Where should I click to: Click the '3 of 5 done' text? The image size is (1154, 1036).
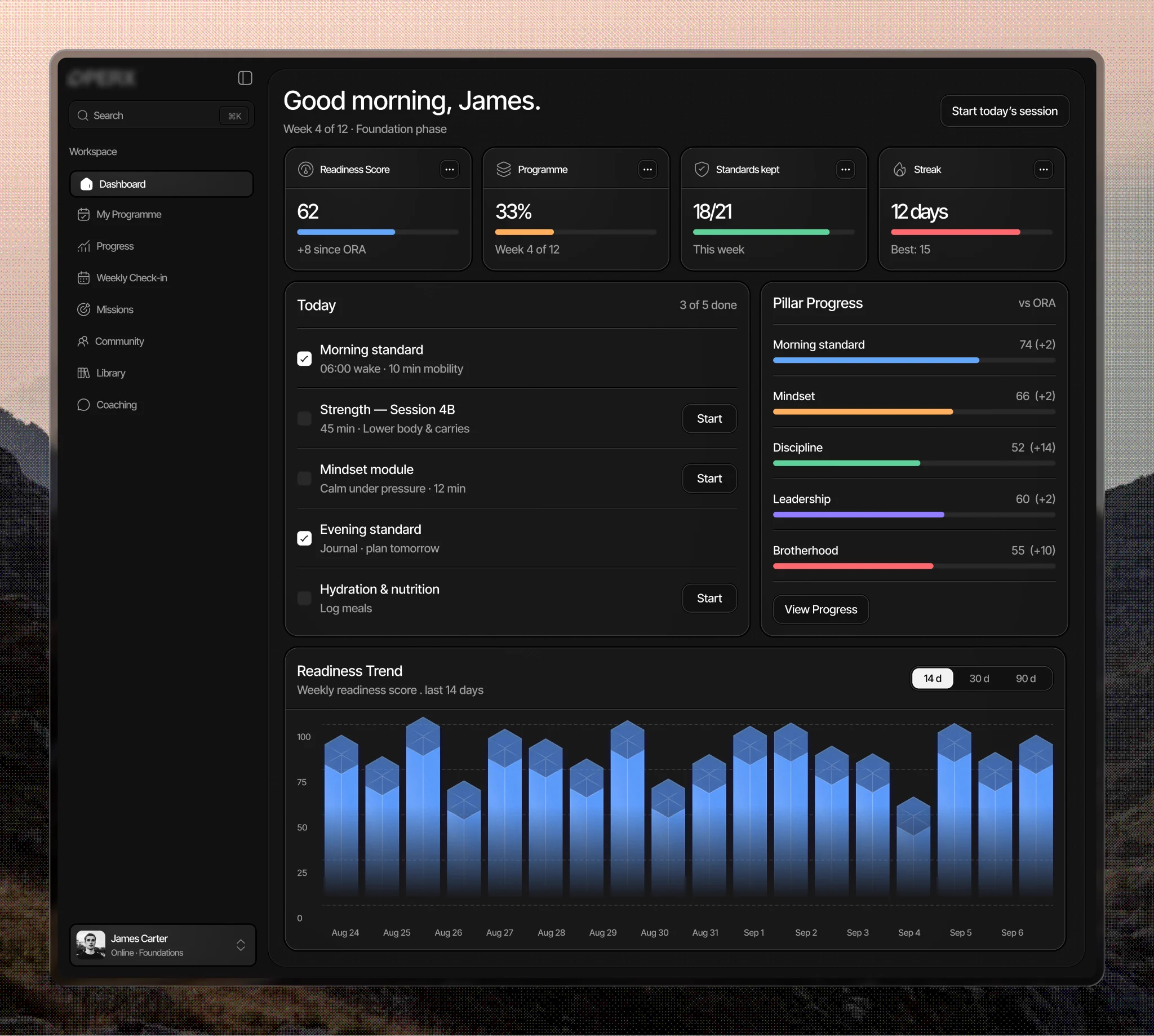click(708, 305)
